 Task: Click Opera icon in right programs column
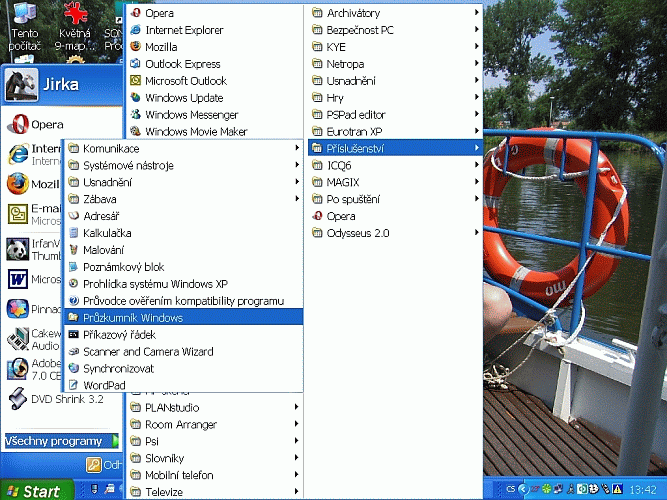(x=317, y=216)
